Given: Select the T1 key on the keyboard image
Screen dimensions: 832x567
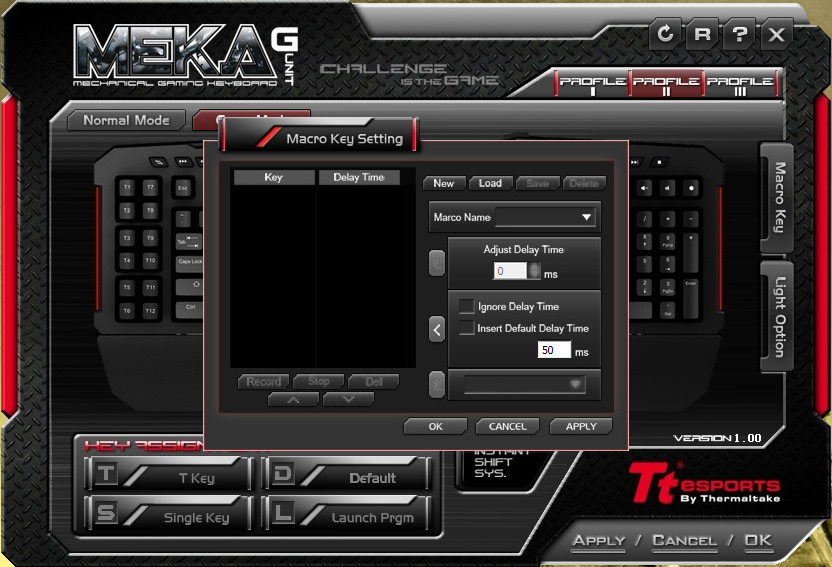Looking at the screenshot, I should [127, 187].
